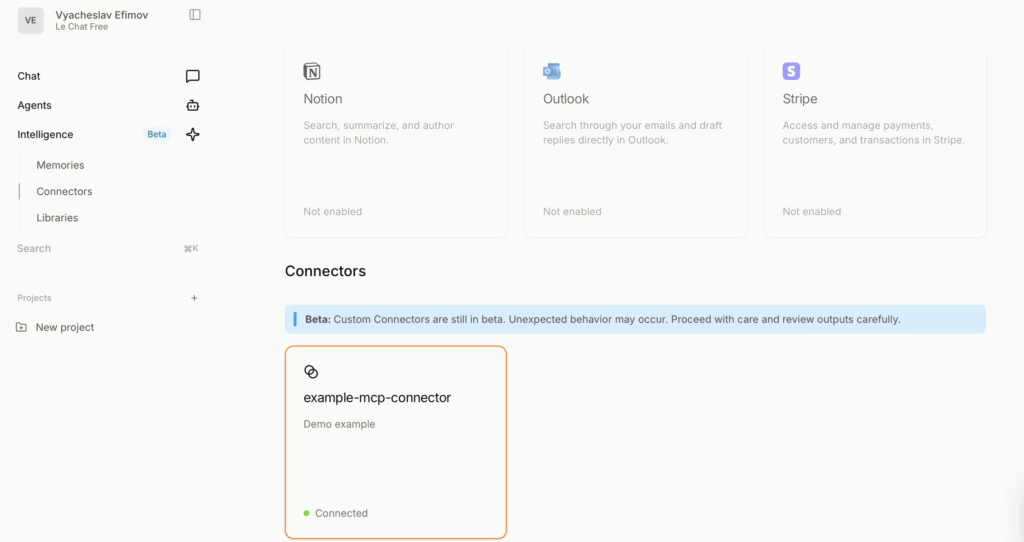Click the Notion logo icon
The width and height of the screenshot is (1024, 542).
click(x=312, y=71)
